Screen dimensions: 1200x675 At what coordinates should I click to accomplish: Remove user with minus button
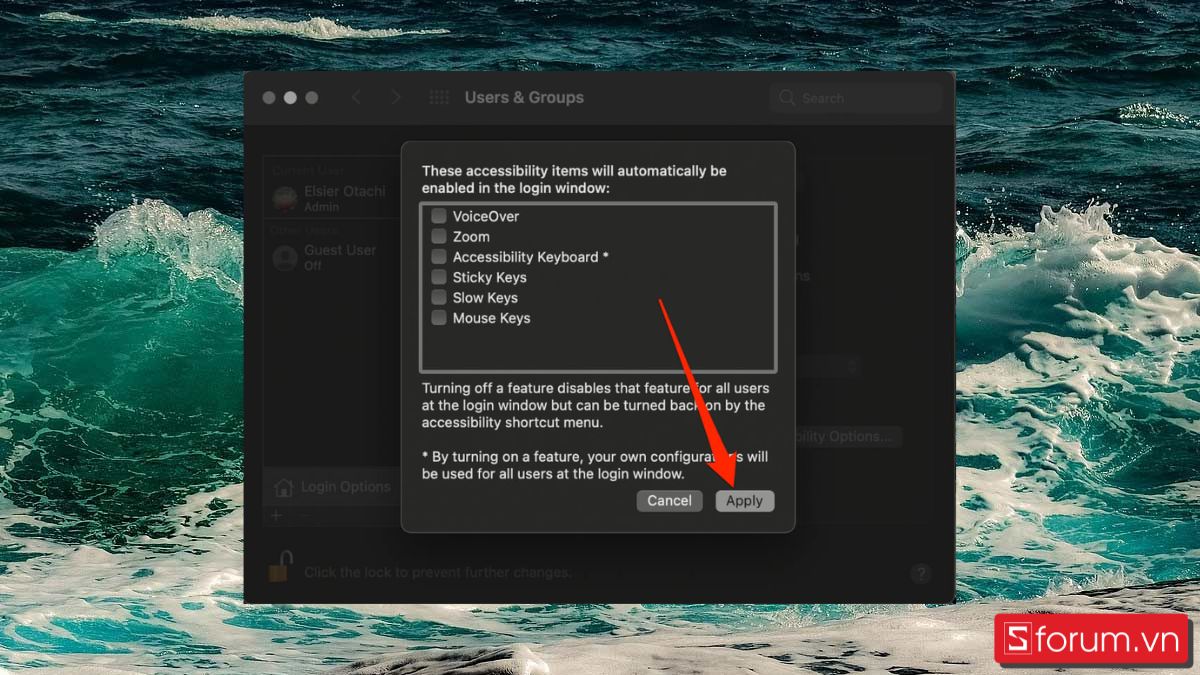point(306,515)
